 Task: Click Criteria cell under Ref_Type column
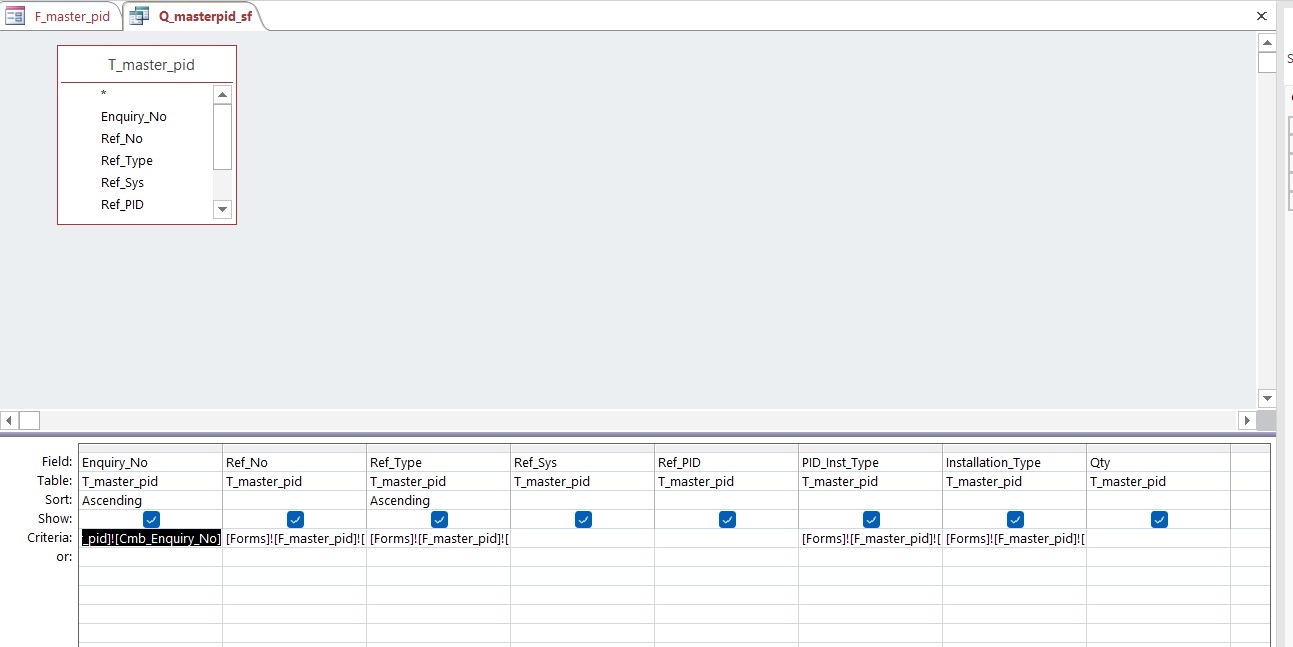tap(439, 538)
